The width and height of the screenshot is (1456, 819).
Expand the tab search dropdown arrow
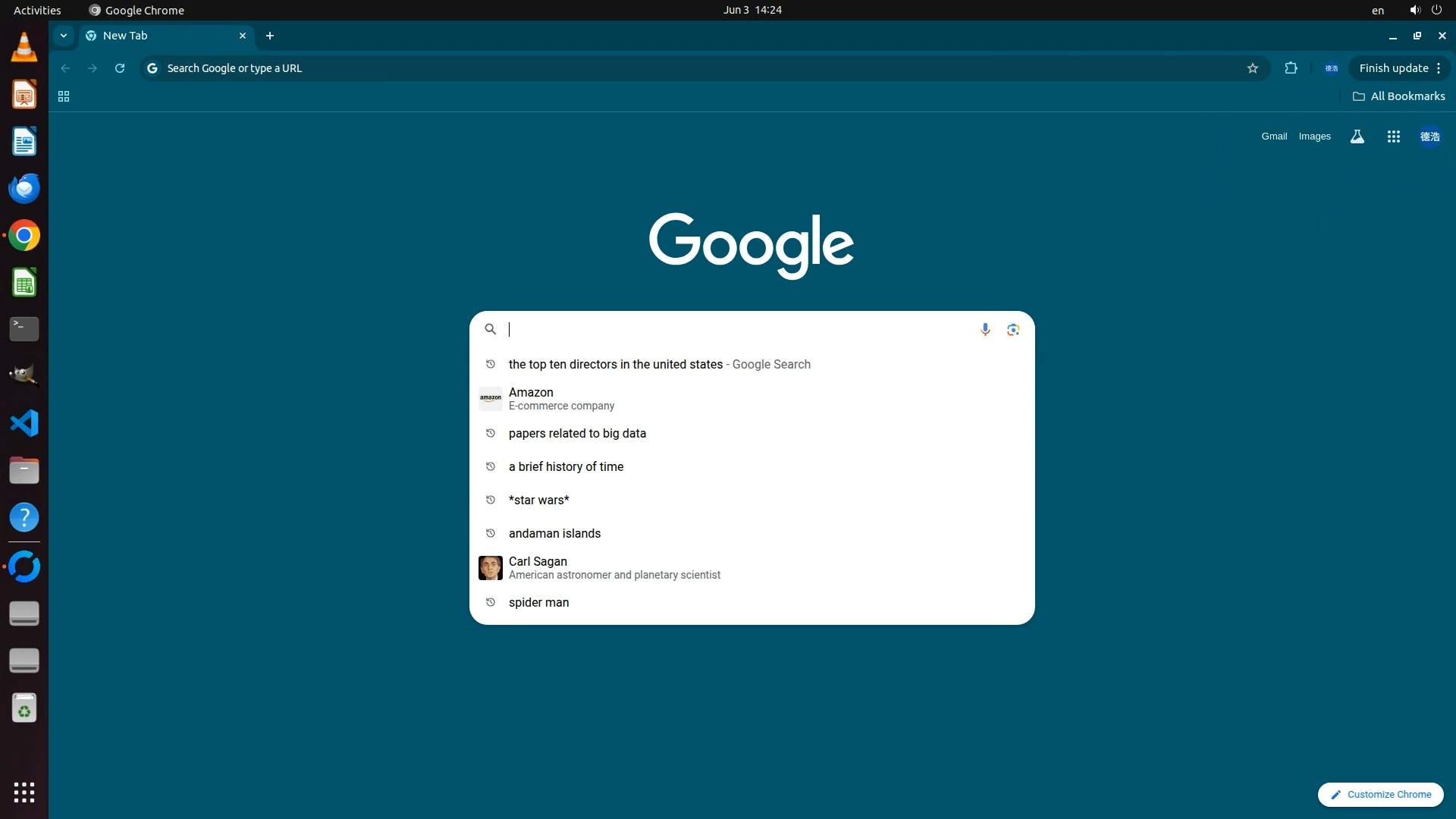tap(64, 36)
